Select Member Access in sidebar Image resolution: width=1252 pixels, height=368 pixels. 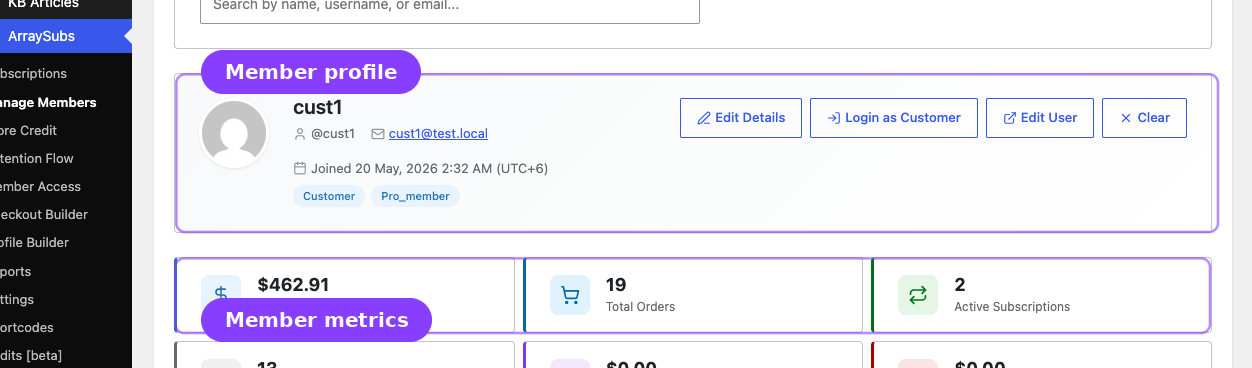[40, 186]
